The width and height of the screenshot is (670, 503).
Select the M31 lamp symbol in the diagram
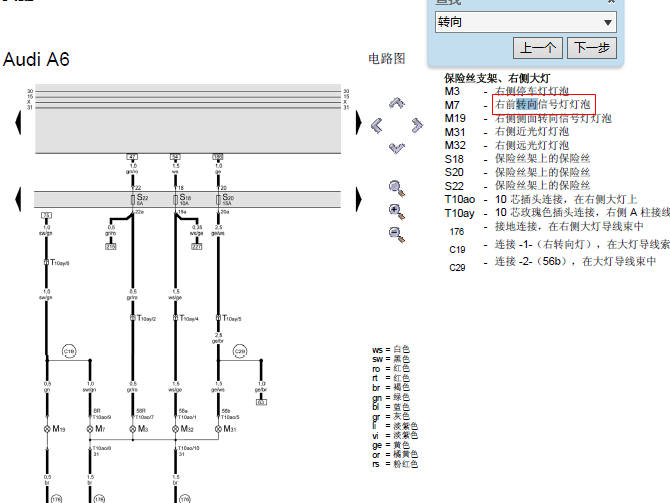tap(218, 429)
